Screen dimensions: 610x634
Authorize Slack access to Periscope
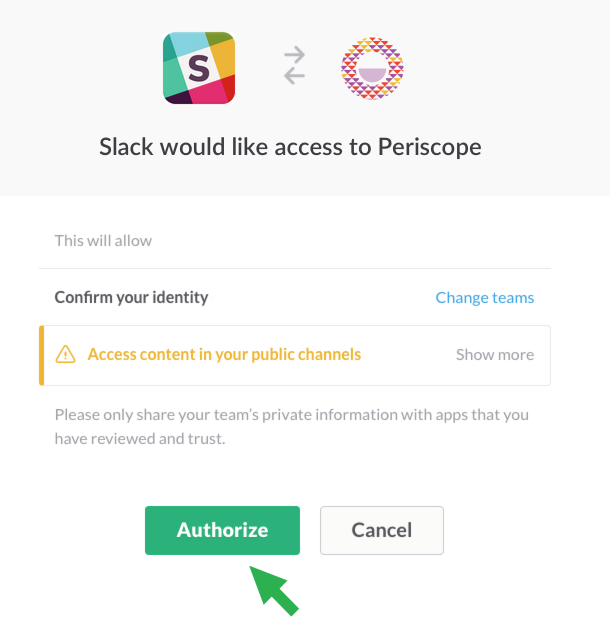[222, 530]
